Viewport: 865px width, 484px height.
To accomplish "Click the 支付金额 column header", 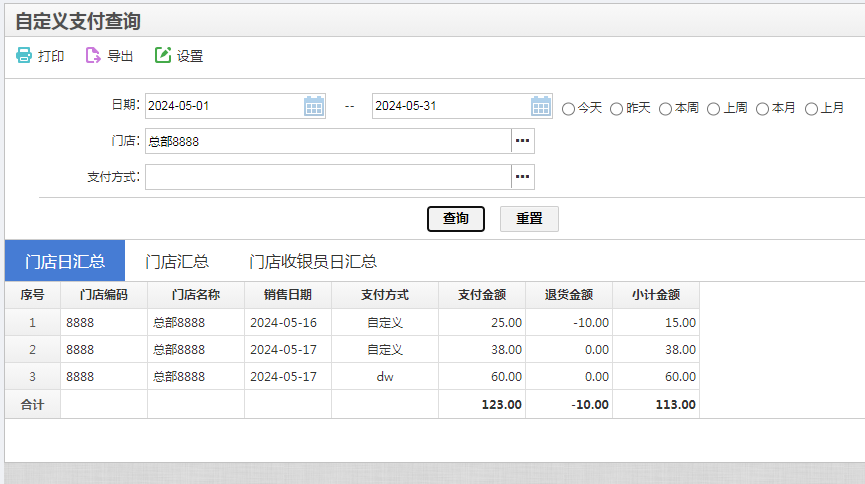I will pyautogui.click(x=482, y=295).
